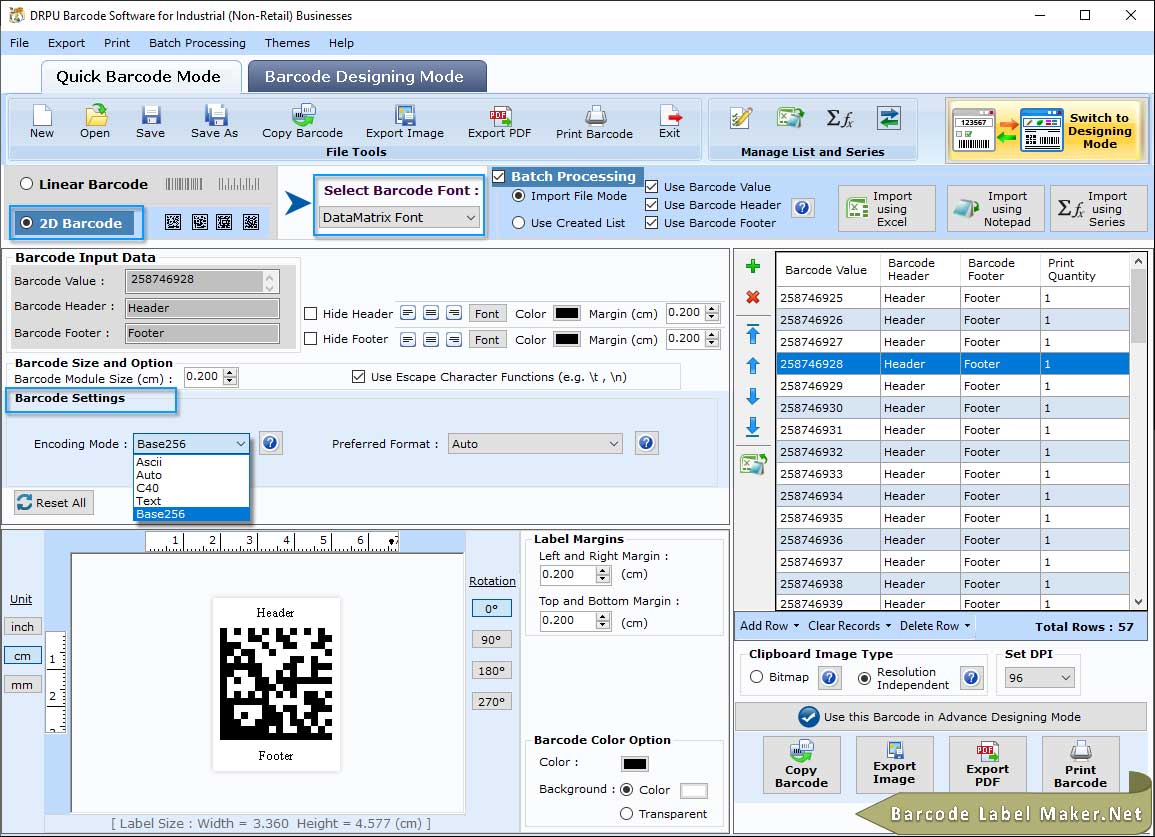Toggle Use Barcode Value checkbox
The width and height of the screenshot is (1155, 837).
pyautogui.click(x=651, y=187)
